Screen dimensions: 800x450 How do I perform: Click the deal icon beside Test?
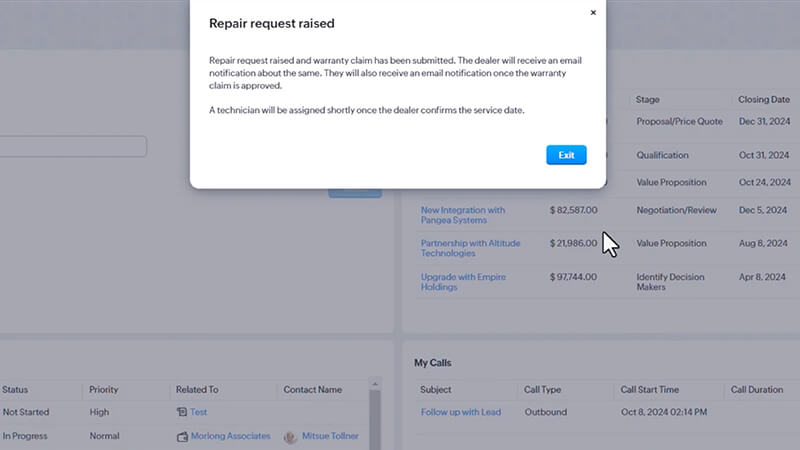click(x=182, y=412)
